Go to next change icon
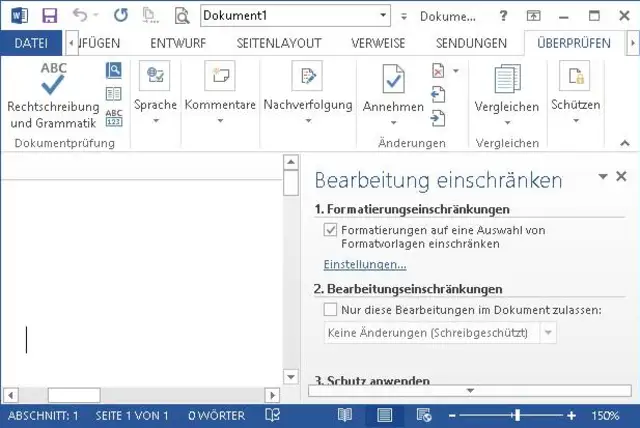This screenshot has width=640, height=428. pyautogui.click(x=438, y=119)
